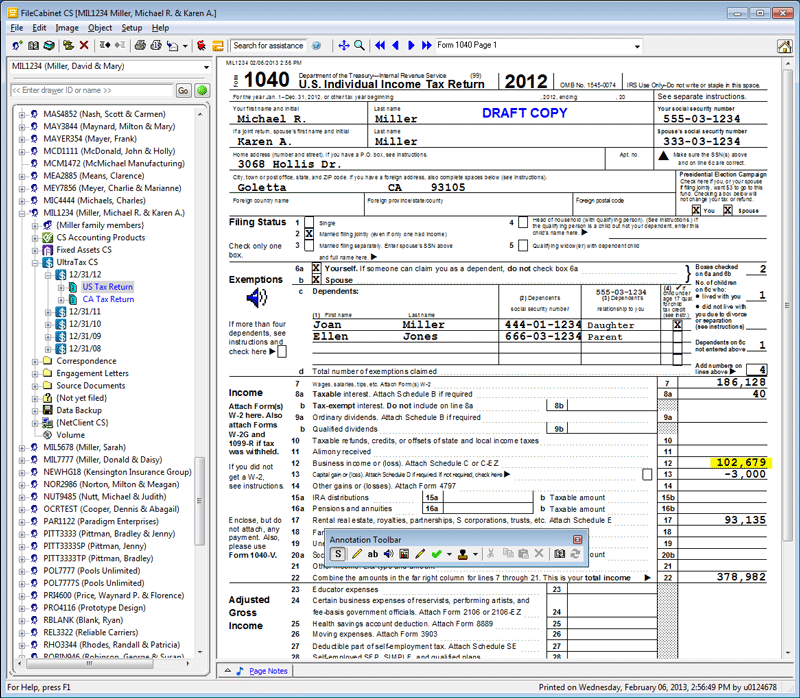The image size is (800, 698).
Task: Click the yellow highlighted amount 102,679
Action: (x=739, y=462)
